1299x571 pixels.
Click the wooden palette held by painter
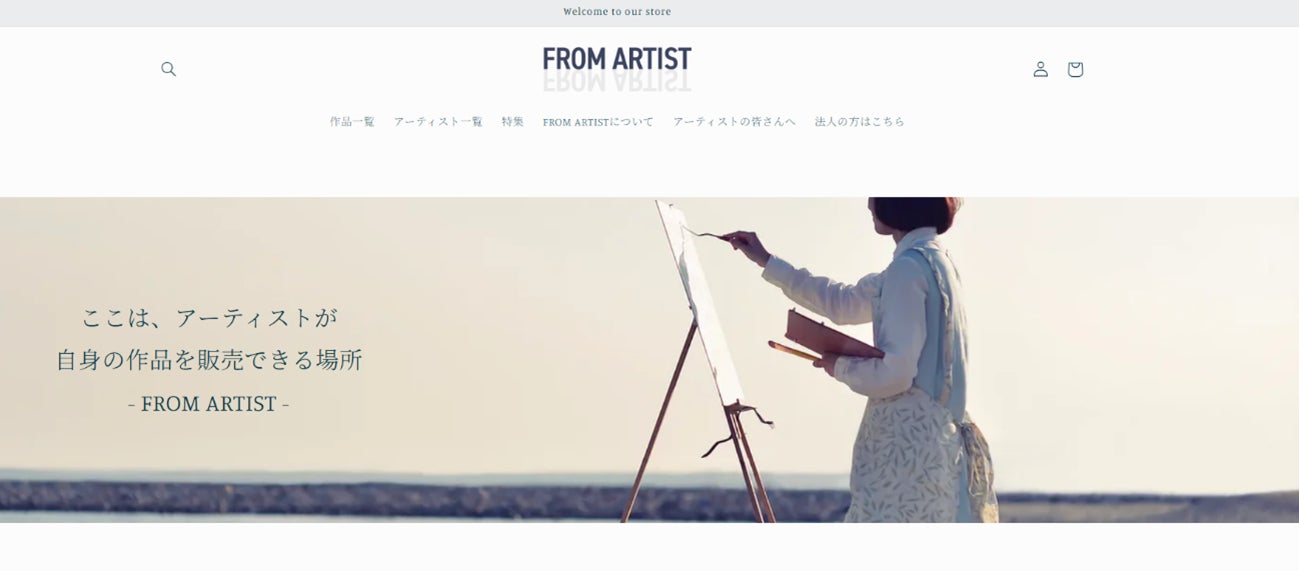pos(830,337)
